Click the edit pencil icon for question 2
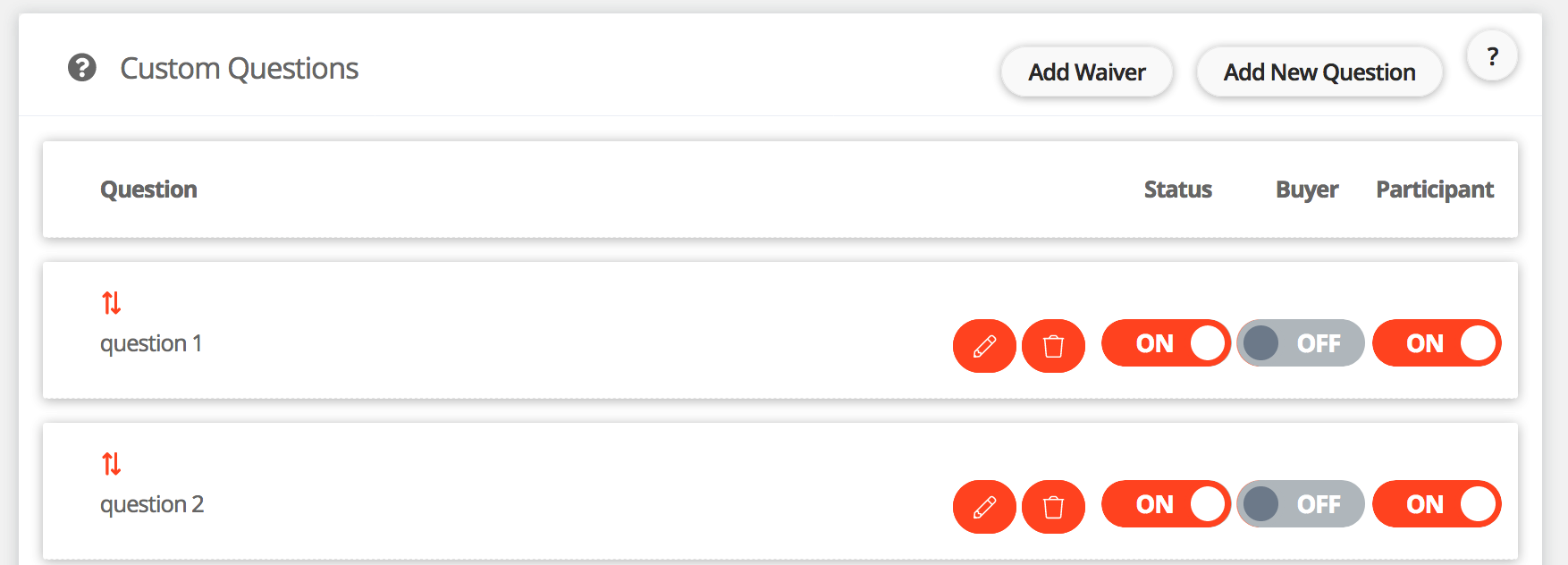The width and height of the screenshot is (1568, 565). point(984,507)
